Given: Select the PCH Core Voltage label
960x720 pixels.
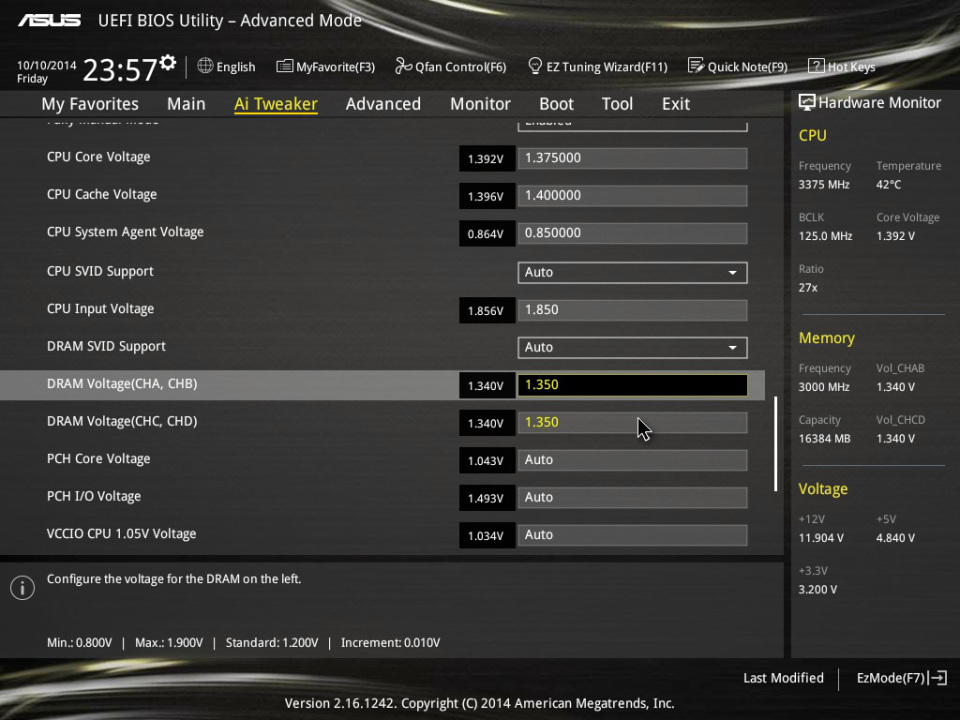Looking at the screenshot, I should tap(99, 459).
